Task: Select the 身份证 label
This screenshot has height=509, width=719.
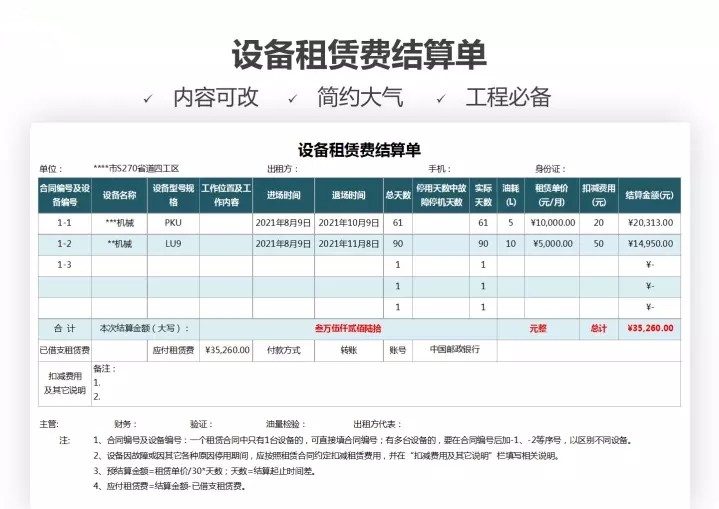Action: (x=550, y=169)
